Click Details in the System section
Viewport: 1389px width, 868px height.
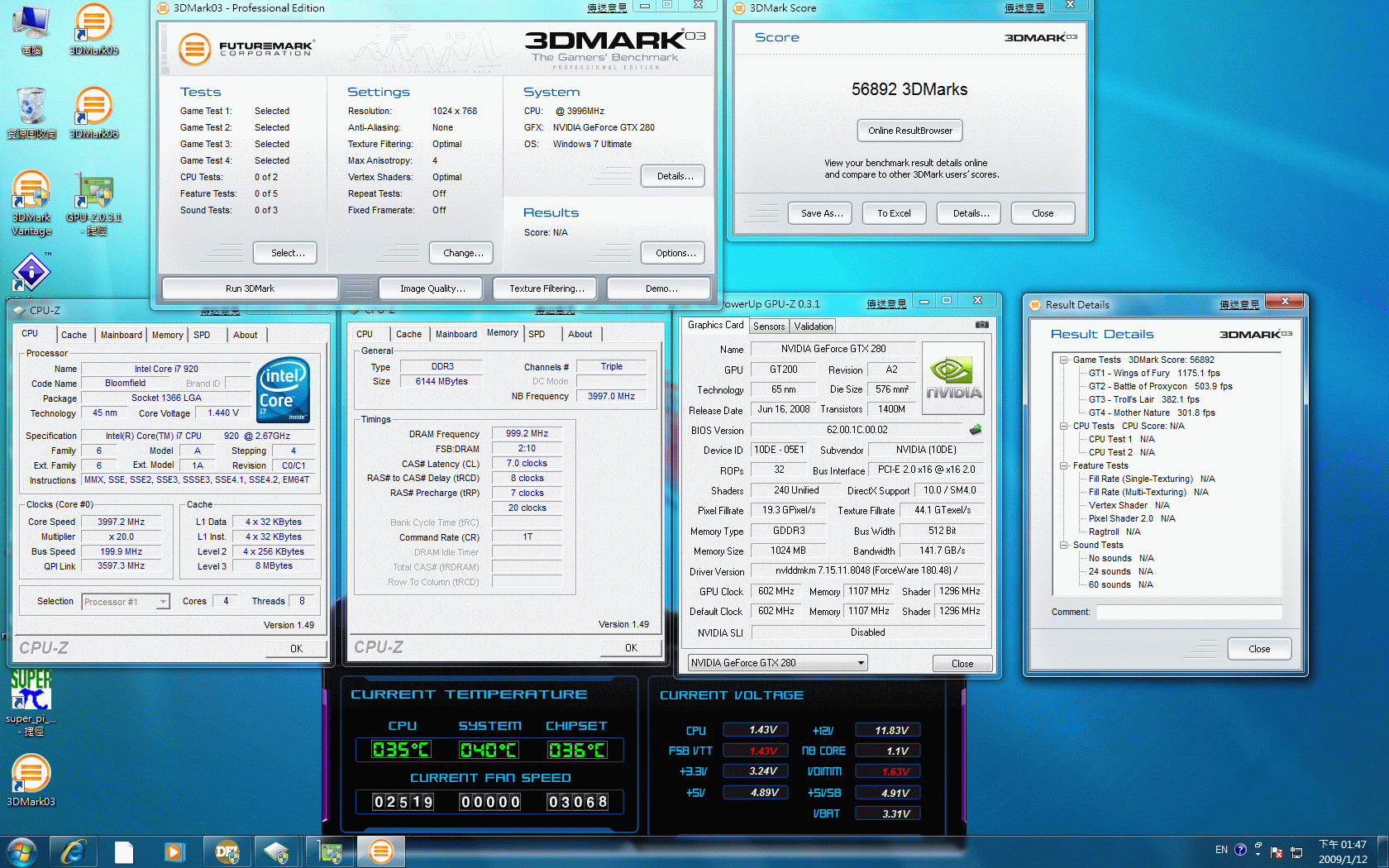point(675,176)
